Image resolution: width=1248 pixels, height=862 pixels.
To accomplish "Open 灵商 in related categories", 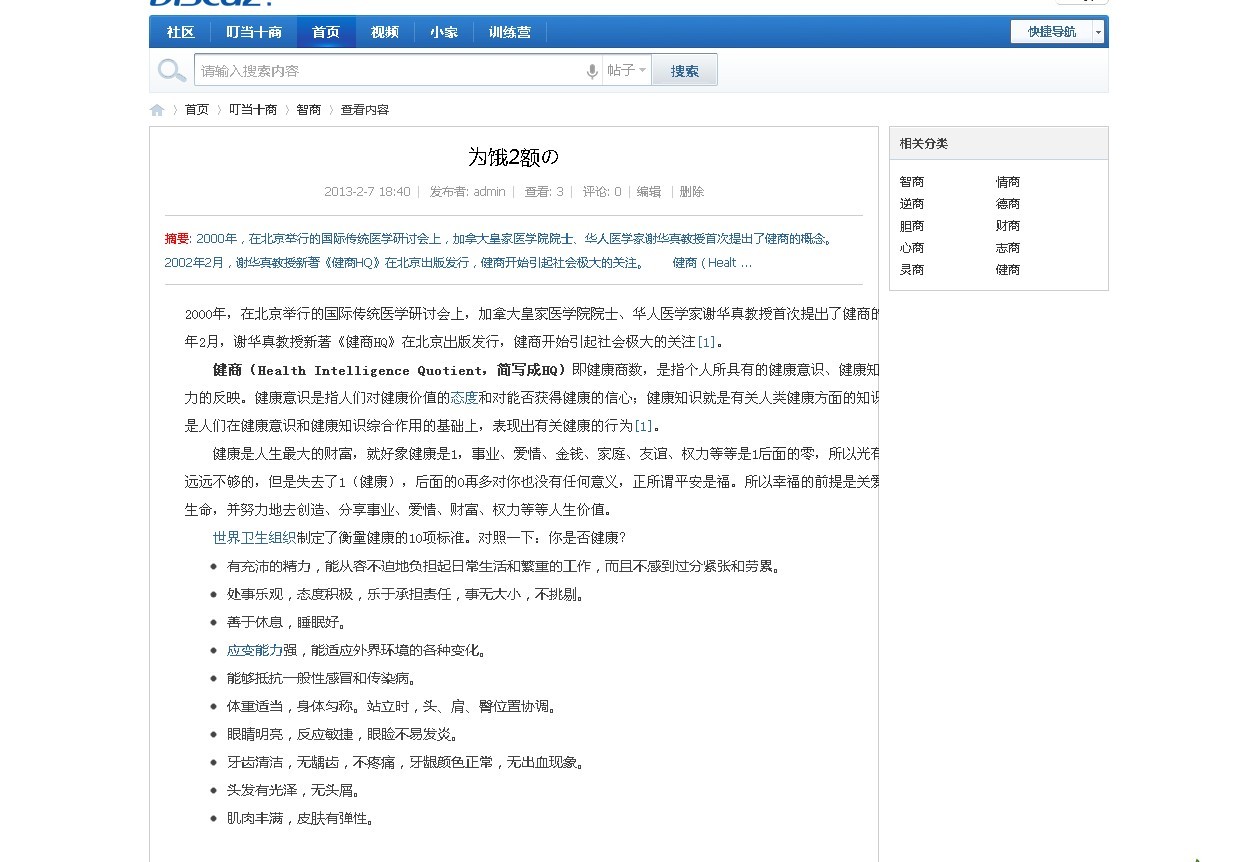I will click(x=912, y=270).
